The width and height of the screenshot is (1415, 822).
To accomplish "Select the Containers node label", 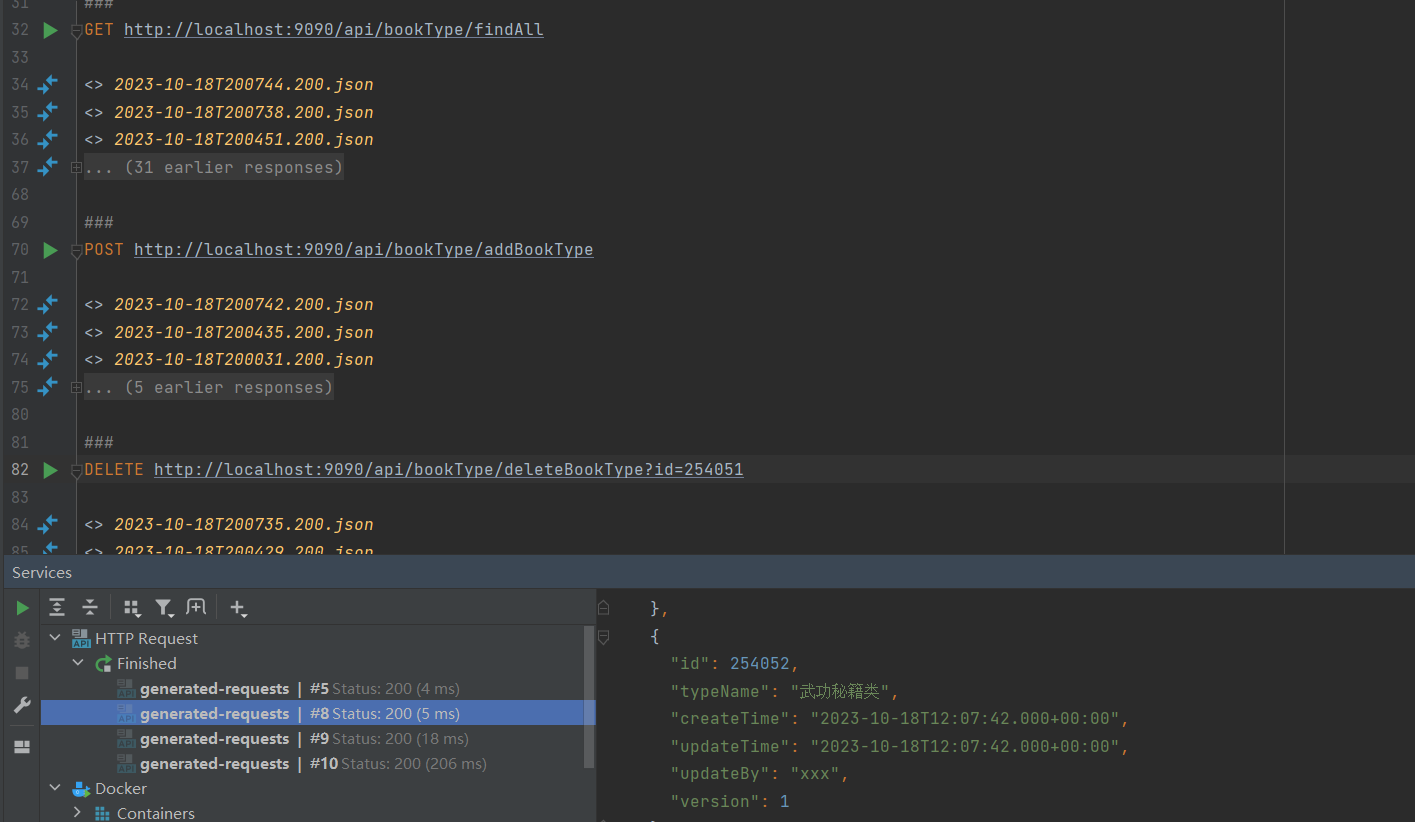I will tap(156, 814).
